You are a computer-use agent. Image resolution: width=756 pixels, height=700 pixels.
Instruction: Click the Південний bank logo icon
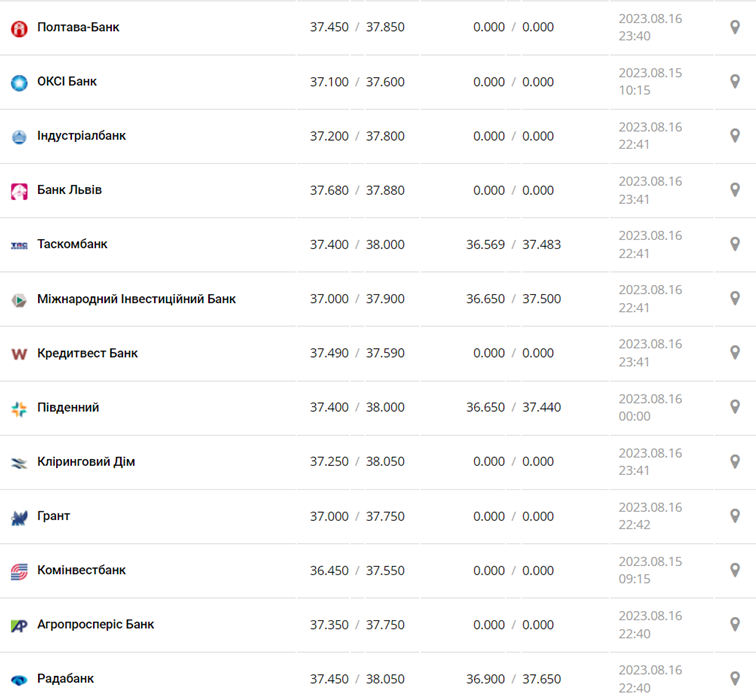[x=19, y=408]
